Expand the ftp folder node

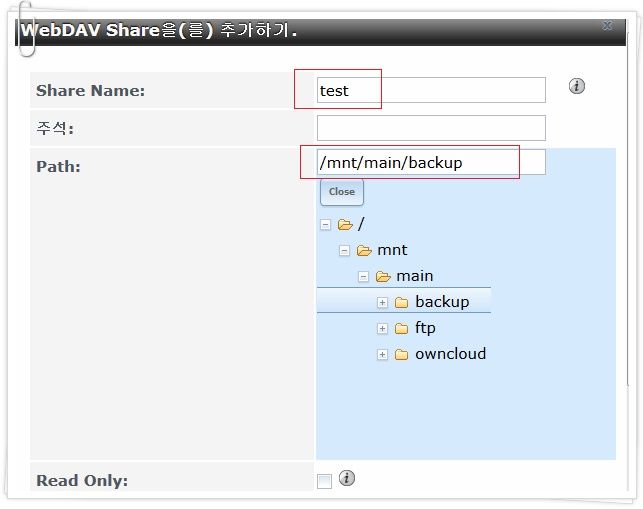(x=382, y=329)
